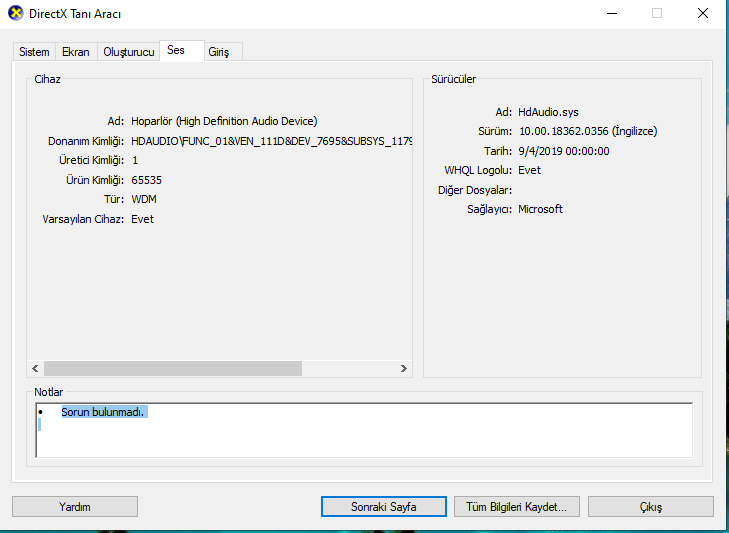The width and height of the screenshot is (729, 533).
Task: Click device name 'Hoparlör (High Definition Audio Device)'
Action: tap(224, 121)
